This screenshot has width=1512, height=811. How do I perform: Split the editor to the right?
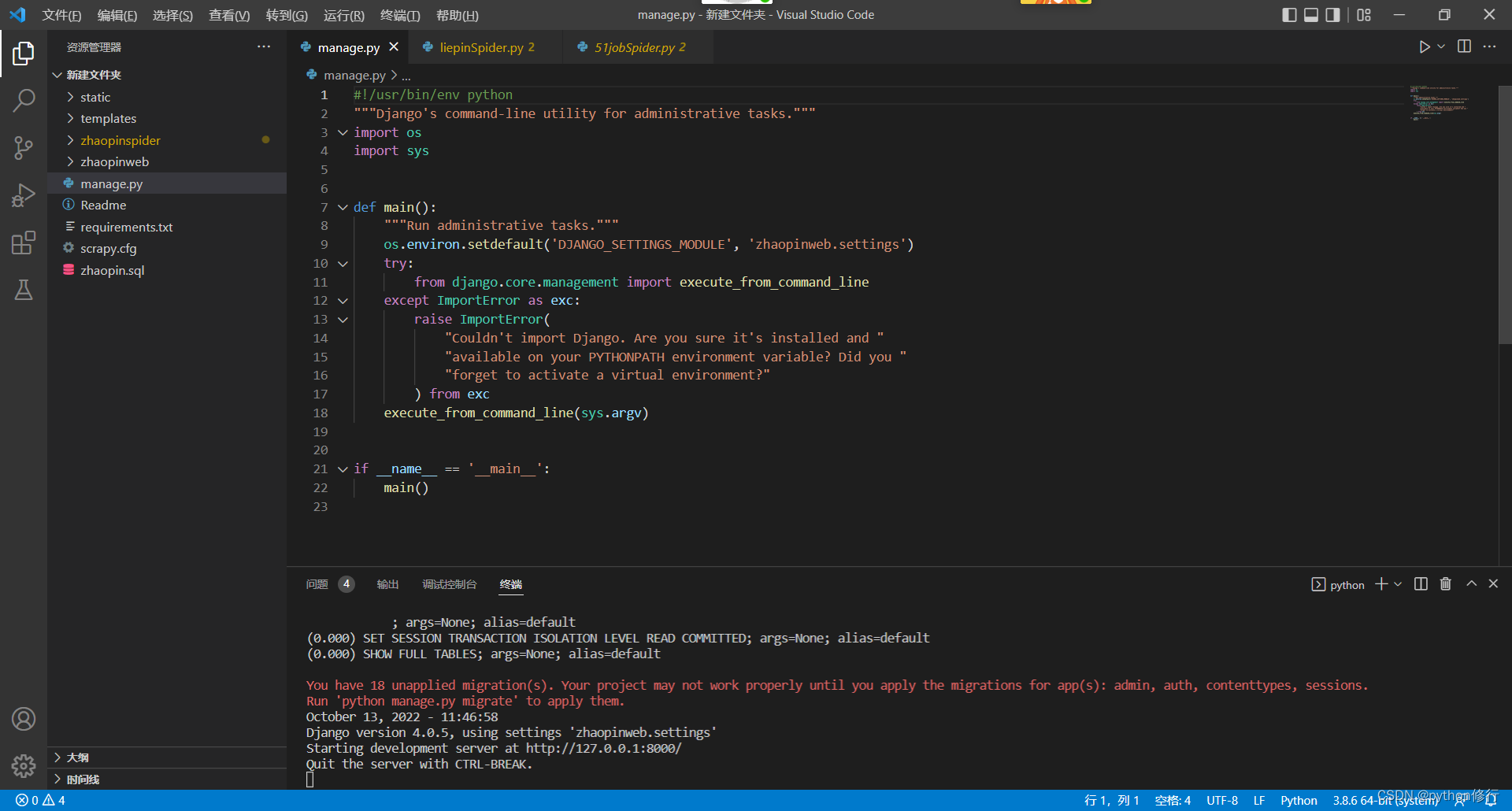[x=1464, y=47]
